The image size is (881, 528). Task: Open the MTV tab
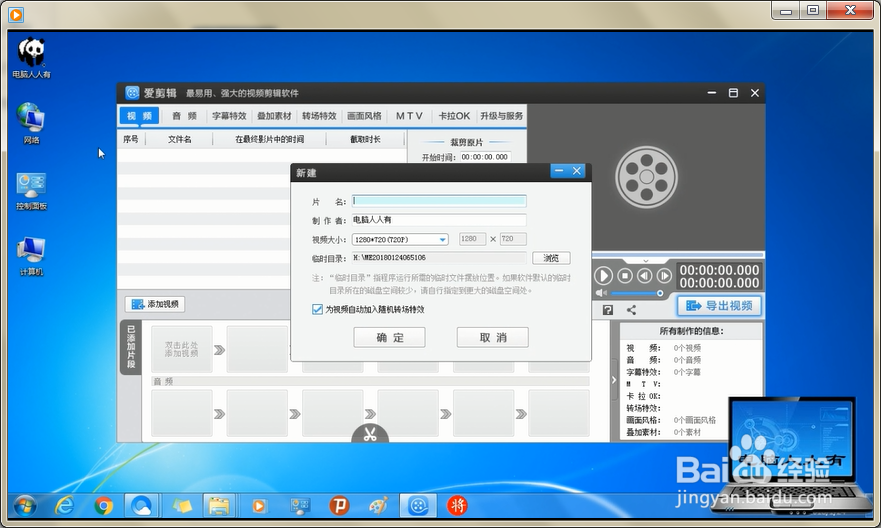point(409,116)
